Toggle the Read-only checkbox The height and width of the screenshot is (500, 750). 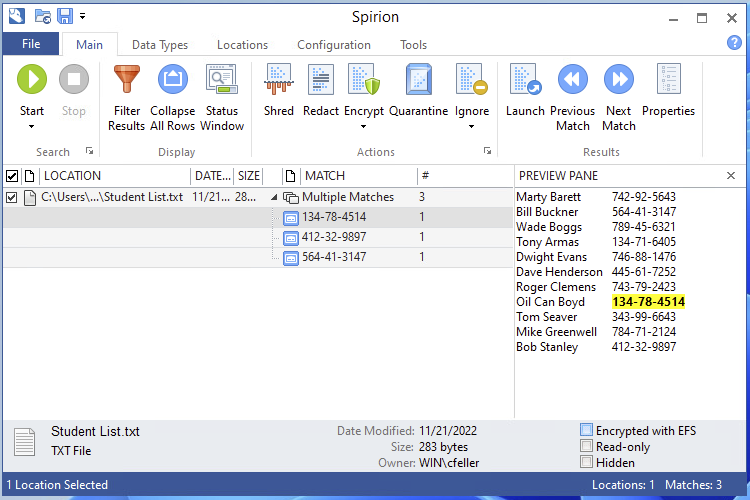tap(586, 446)
